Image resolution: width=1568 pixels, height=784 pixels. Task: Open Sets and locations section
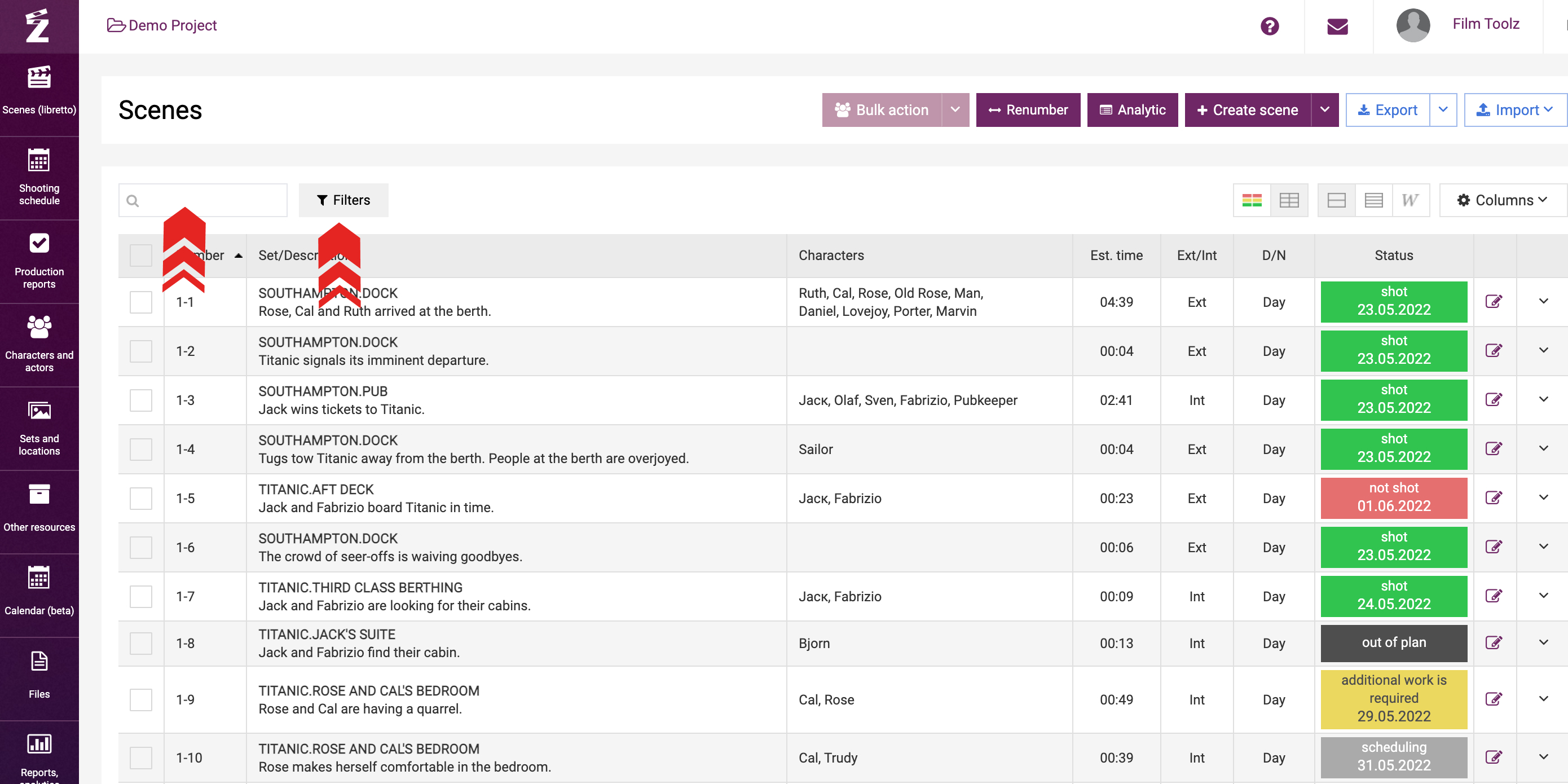39,429
